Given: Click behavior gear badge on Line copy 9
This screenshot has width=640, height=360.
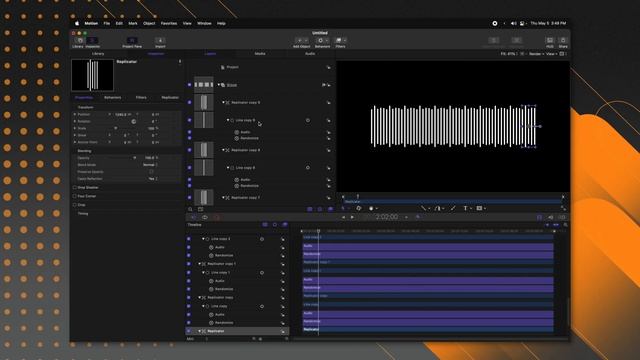Looking at the screenshot, I should click(x=308, y=120).
